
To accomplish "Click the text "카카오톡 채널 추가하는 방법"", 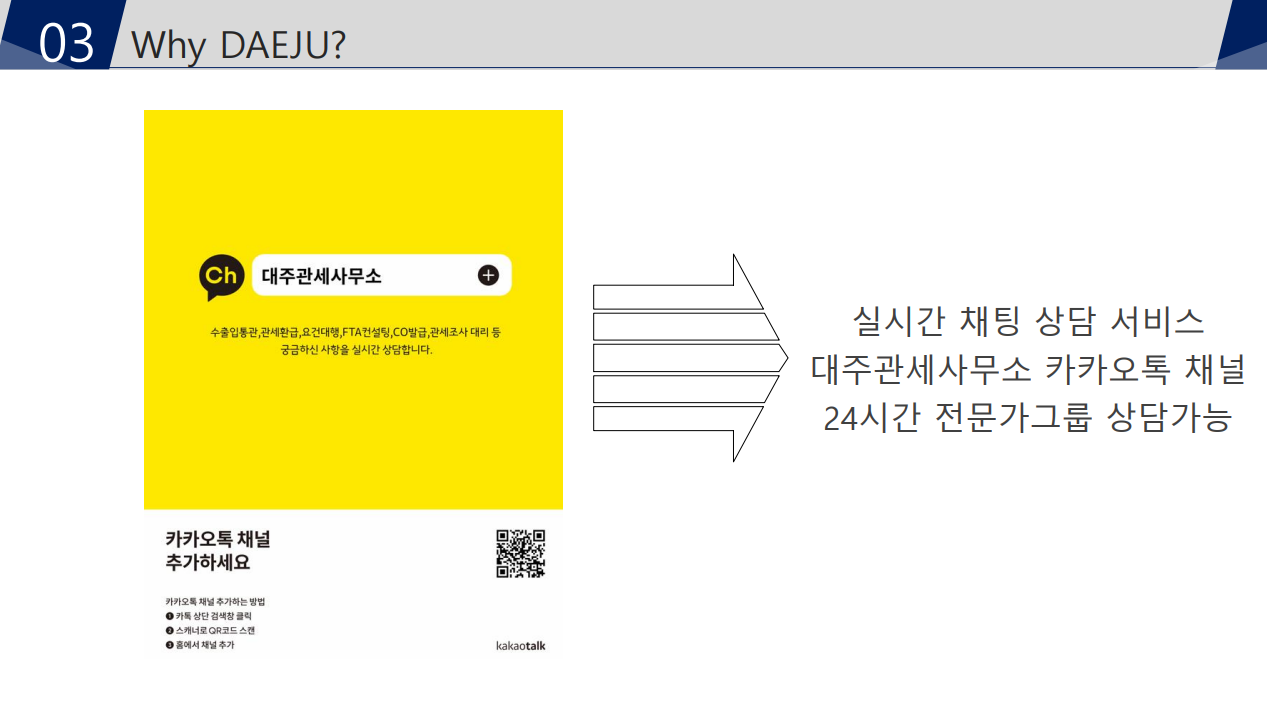I will pos(215,602).
